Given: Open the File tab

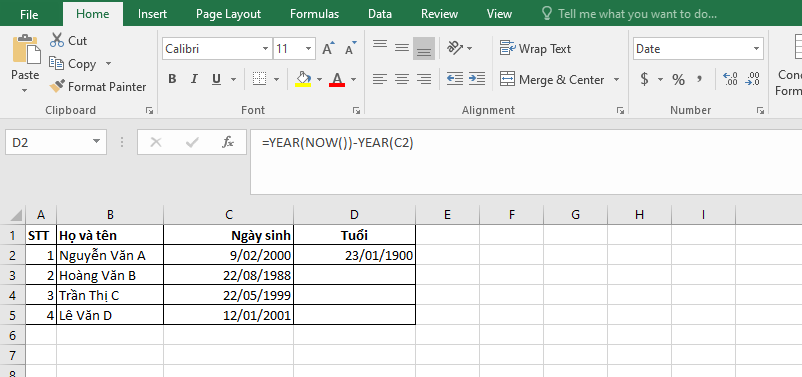Looking at the screenshot, I should [x=29, y=14].
